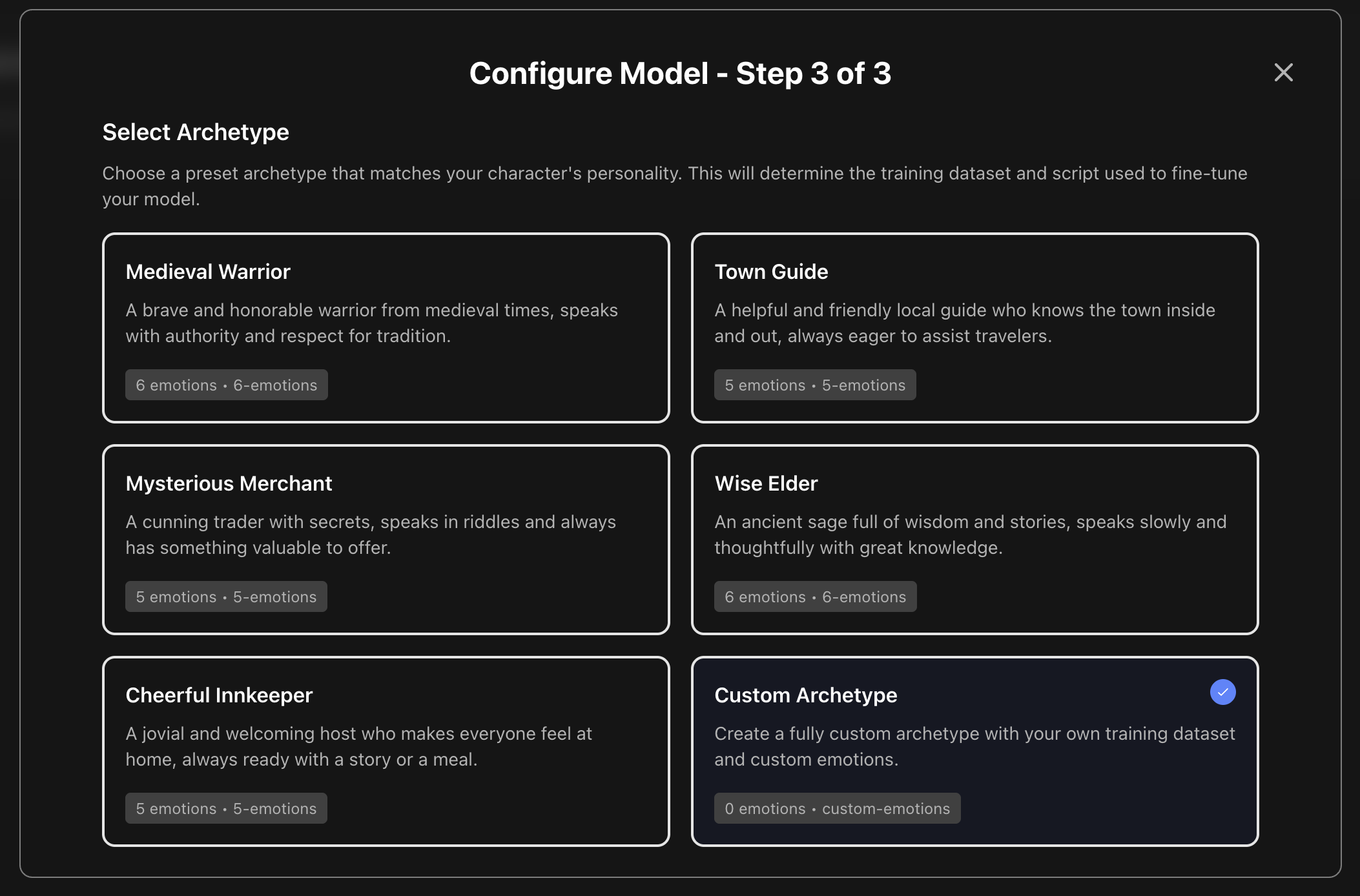
Task: Click the Medieval Warrior title text
Action: tap(208, 271)
